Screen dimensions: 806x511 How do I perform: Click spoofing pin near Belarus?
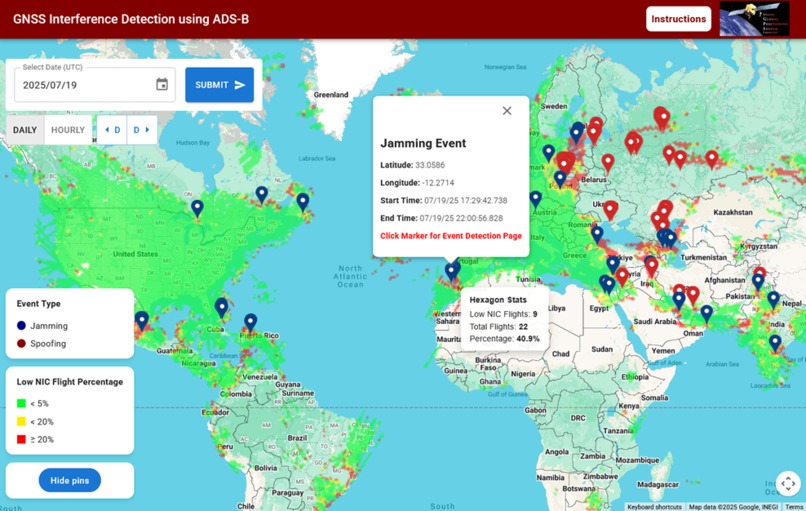click(x=608, y=163)
